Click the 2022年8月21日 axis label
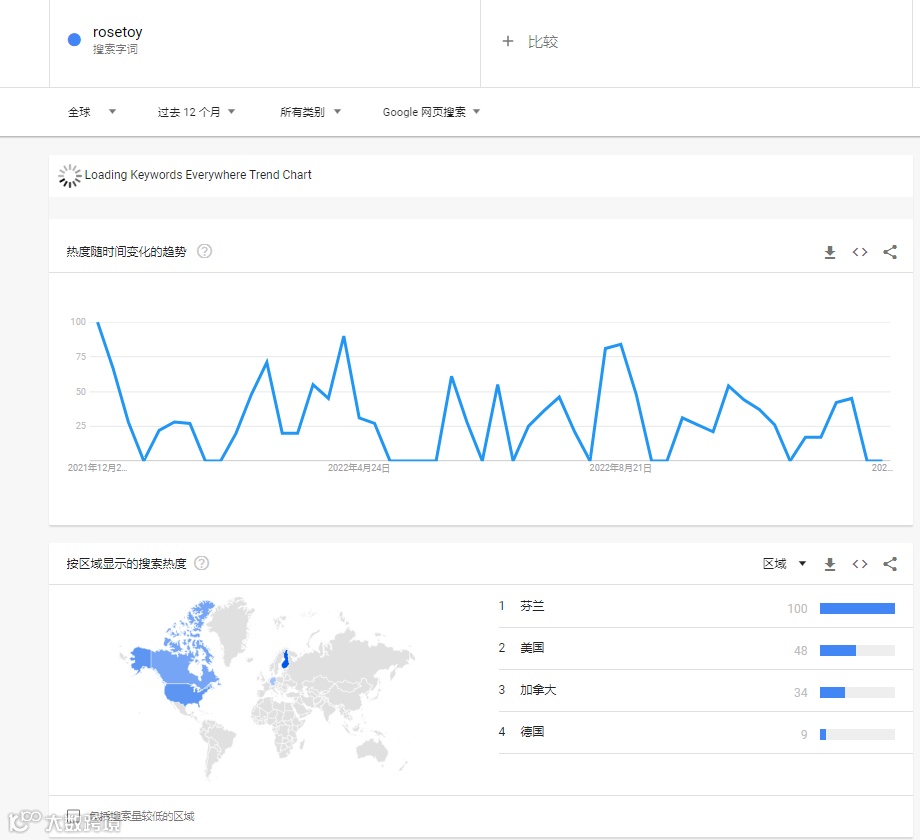 coord(620,468)
